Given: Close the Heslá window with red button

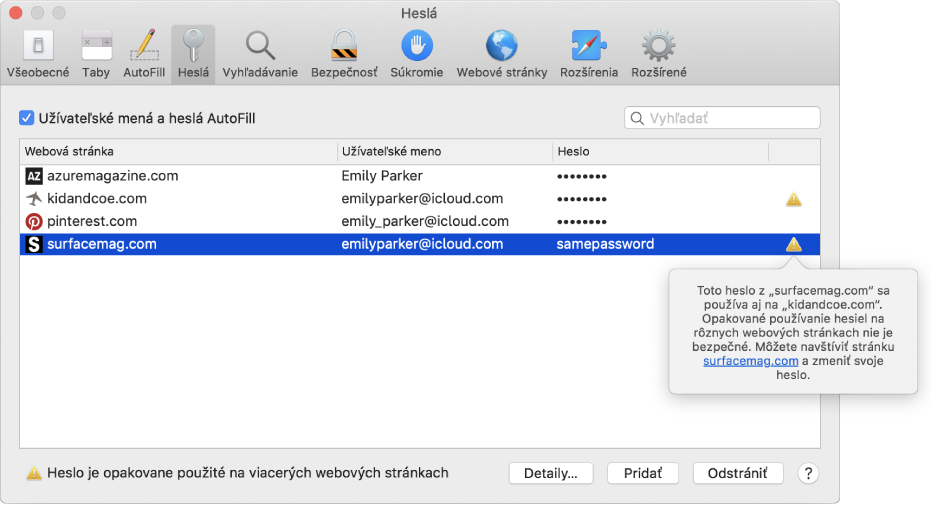Looking at the screenshot, I should click(16, 12).
